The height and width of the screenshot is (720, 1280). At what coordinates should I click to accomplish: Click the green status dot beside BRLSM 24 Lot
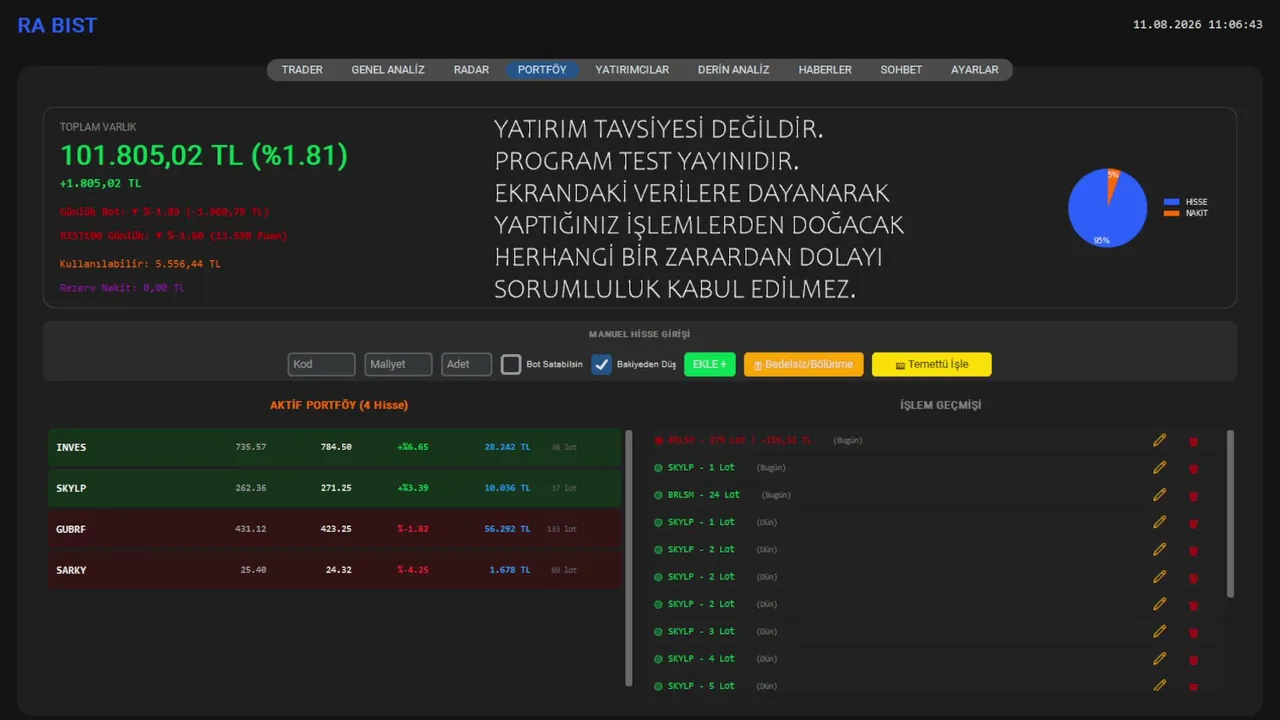658,495
